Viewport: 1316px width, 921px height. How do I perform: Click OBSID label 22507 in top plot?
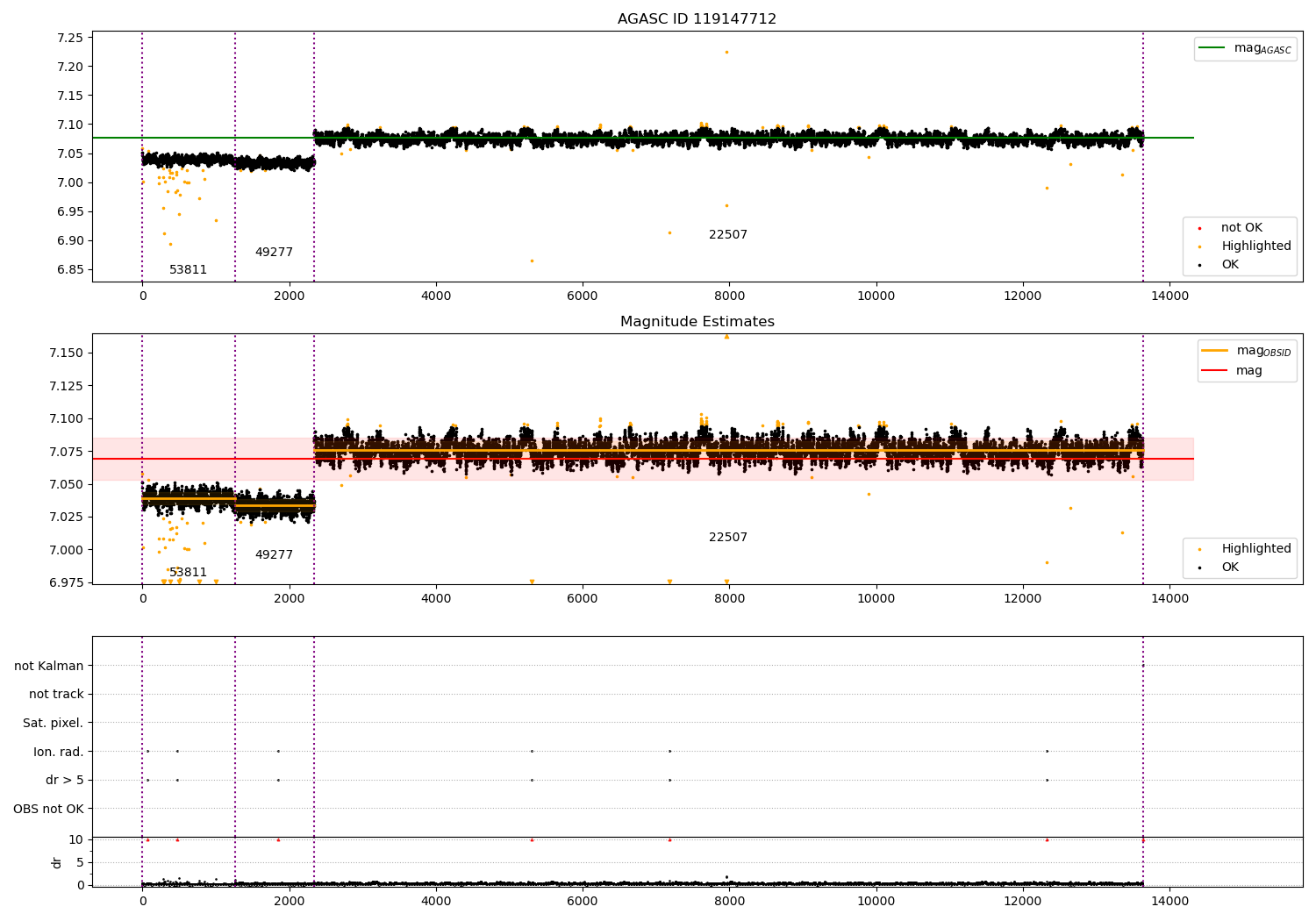(x=728, y=235)
